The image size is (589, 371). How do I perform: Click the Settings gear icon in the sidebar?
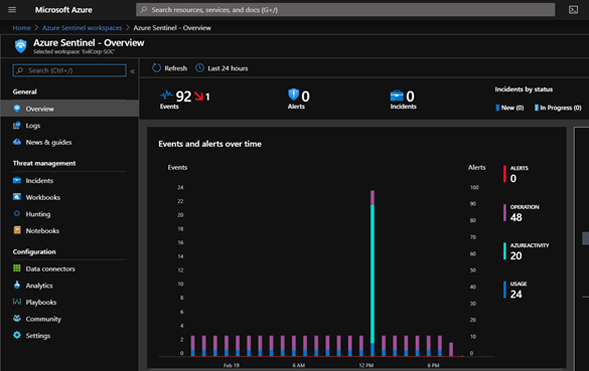point(17,335)
